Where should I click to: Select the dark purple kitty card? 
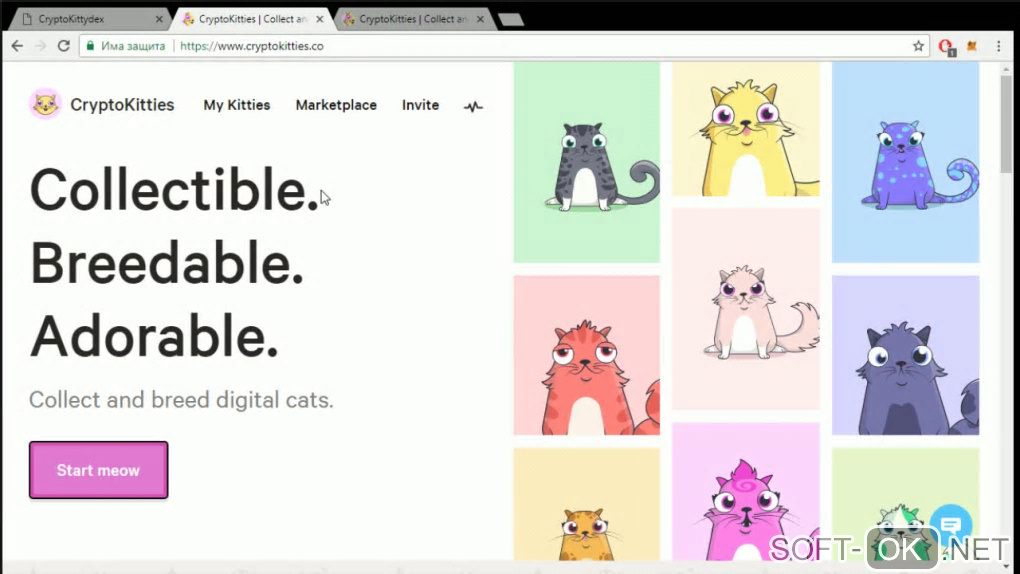906,355
